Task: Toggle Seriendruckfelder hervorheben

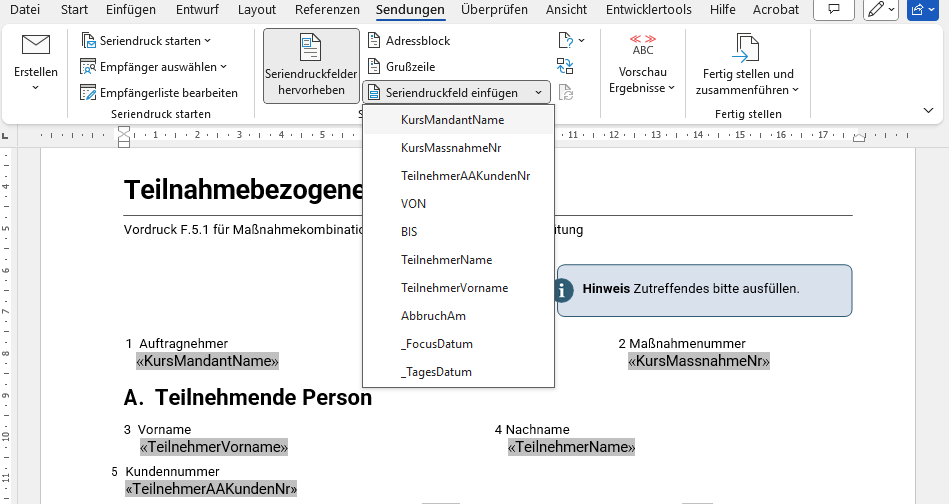Action: tap(311, 65)
